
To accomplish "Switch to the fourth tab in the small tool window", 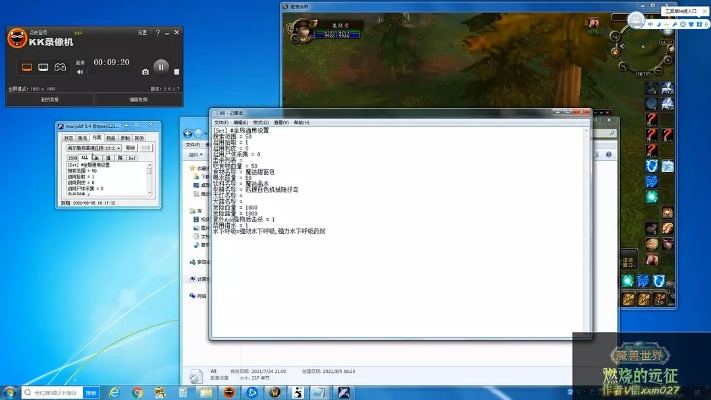I will click(x=111, y=137).
